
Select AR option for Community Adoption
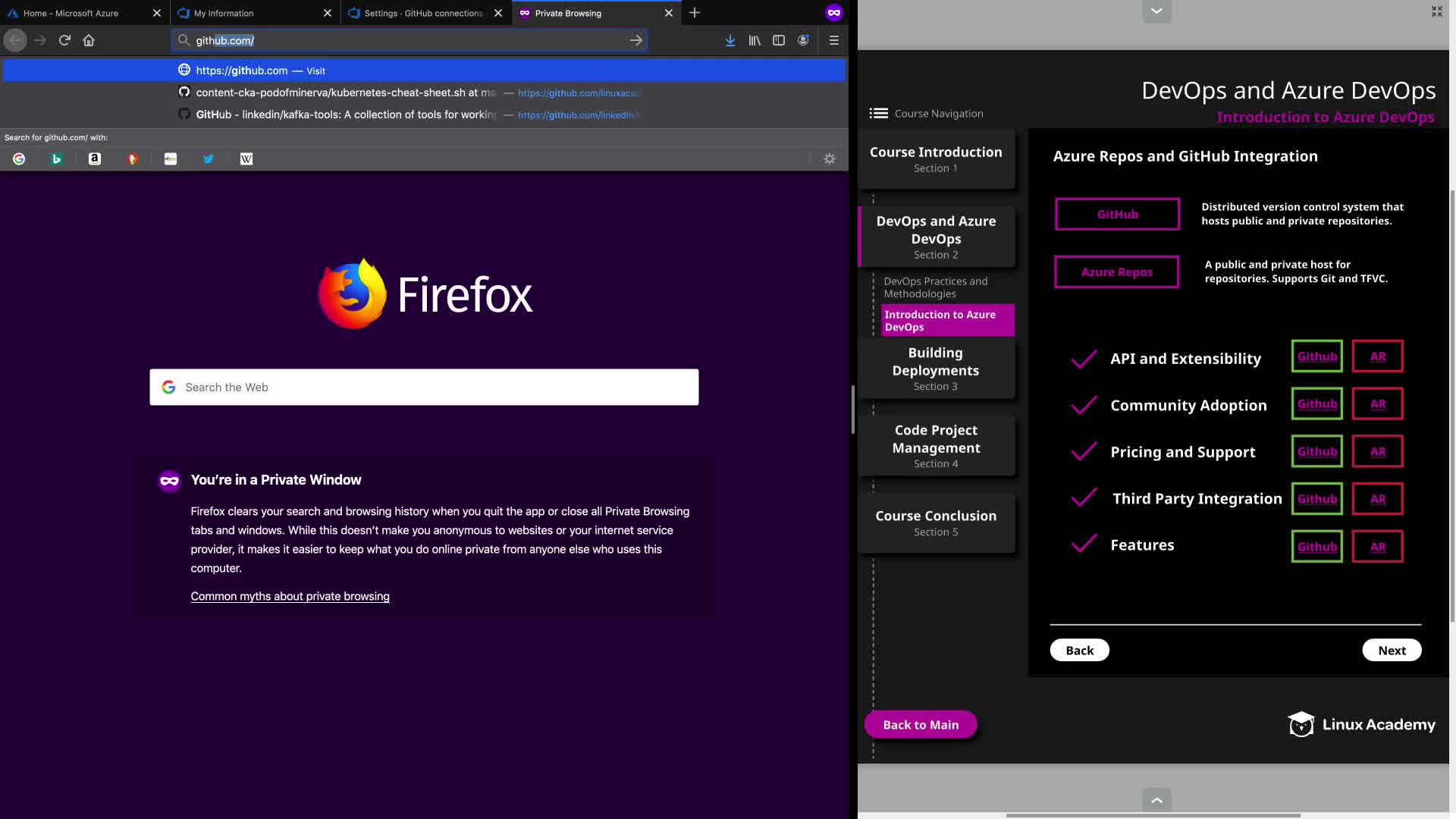[1377, 404]
